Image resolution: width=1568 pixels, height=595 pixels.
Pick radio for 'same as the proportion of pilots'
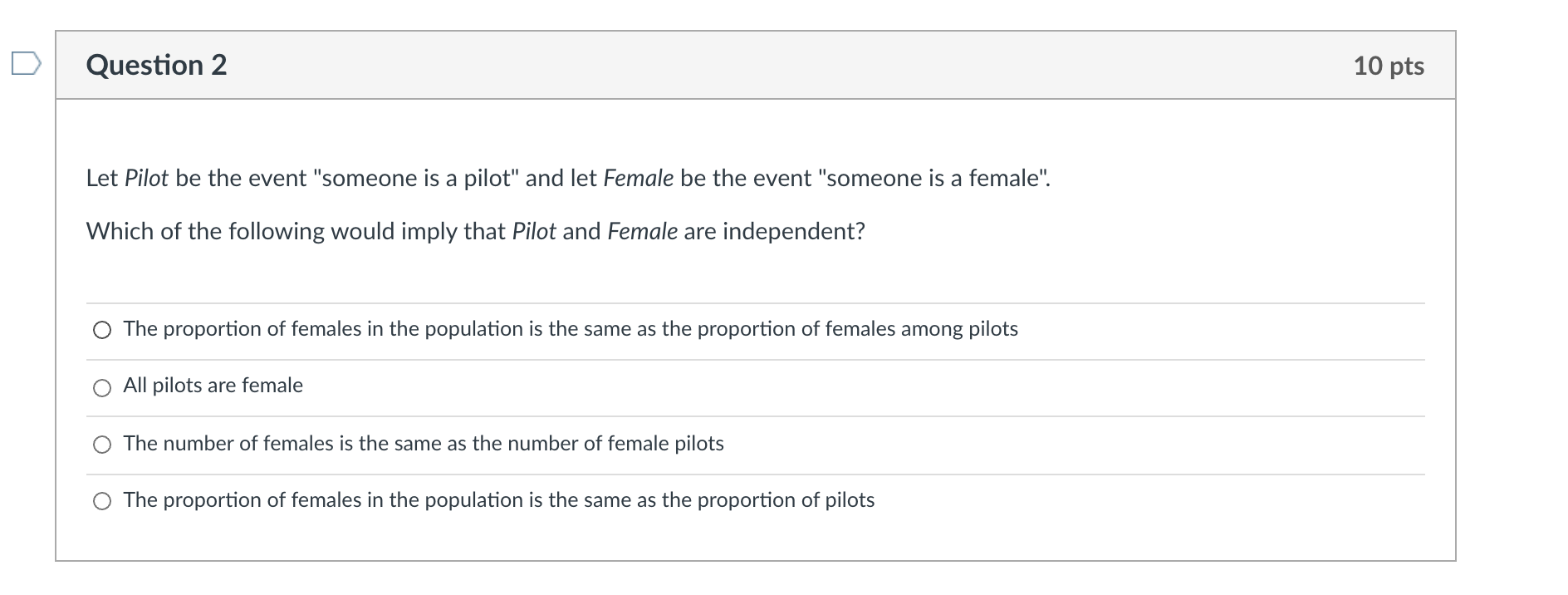[x=102, y=501]
